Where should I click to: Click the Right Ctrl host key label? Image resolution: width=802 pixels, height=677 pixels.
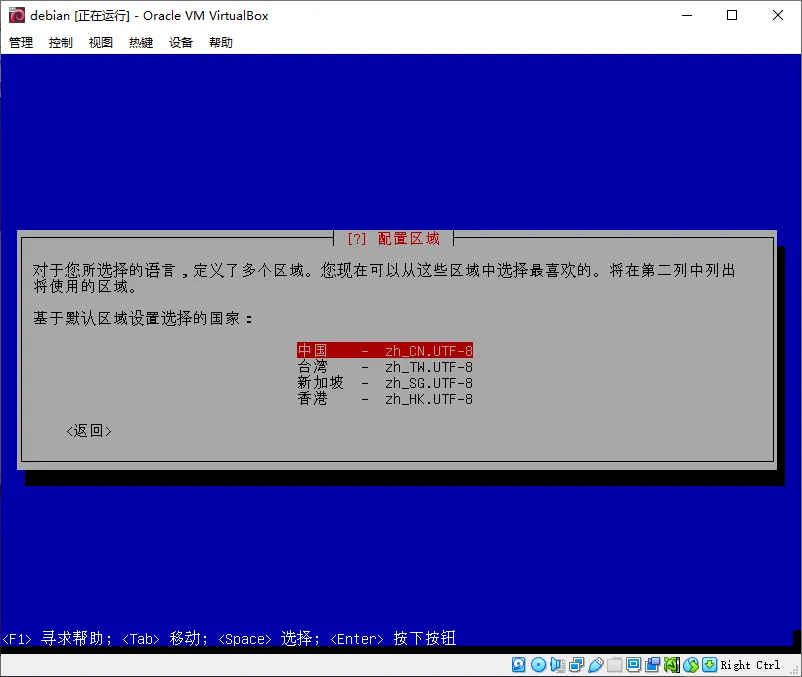(x=750, y=665)
